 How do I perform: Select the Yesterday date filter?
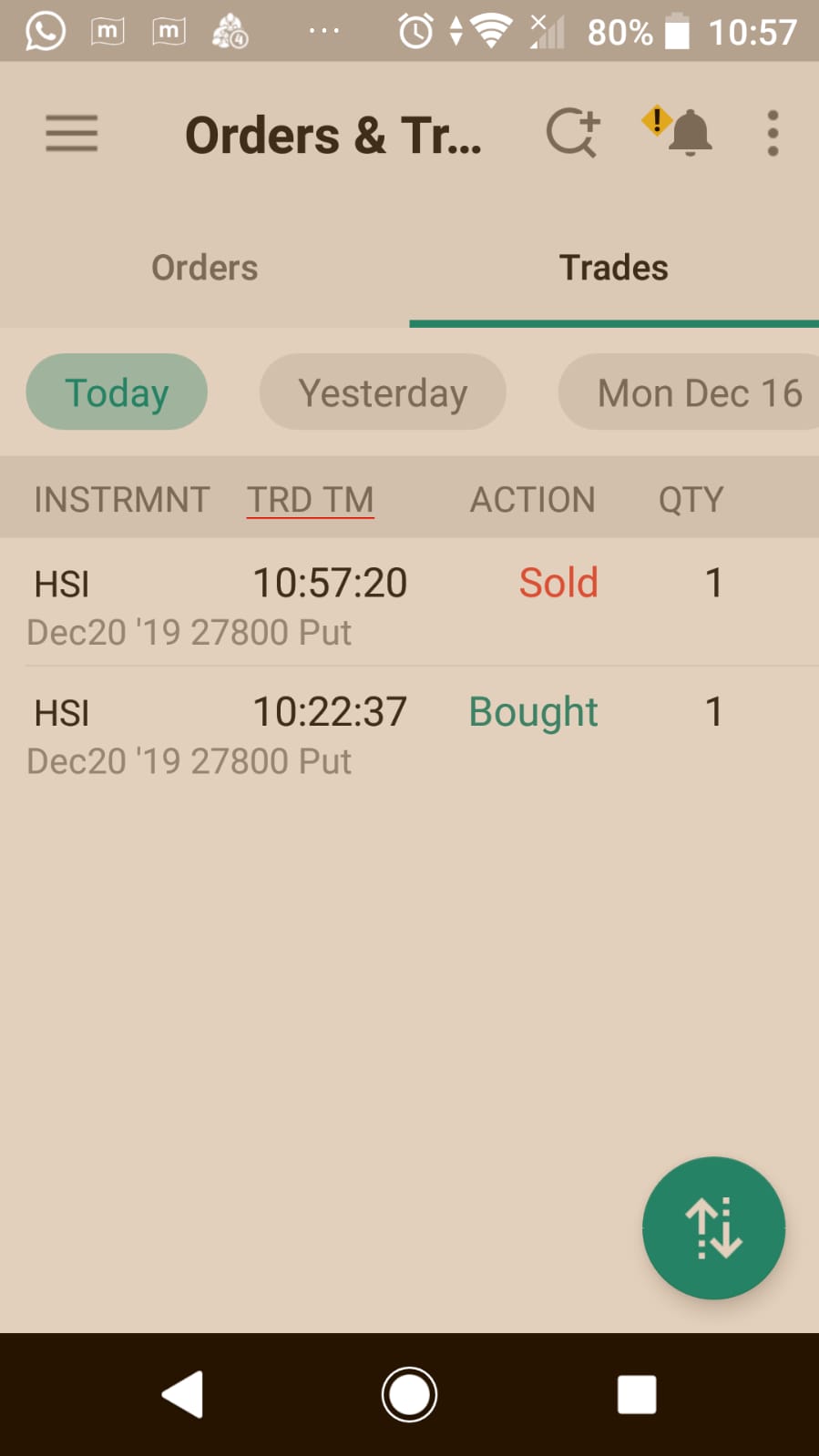click(383, 392)
